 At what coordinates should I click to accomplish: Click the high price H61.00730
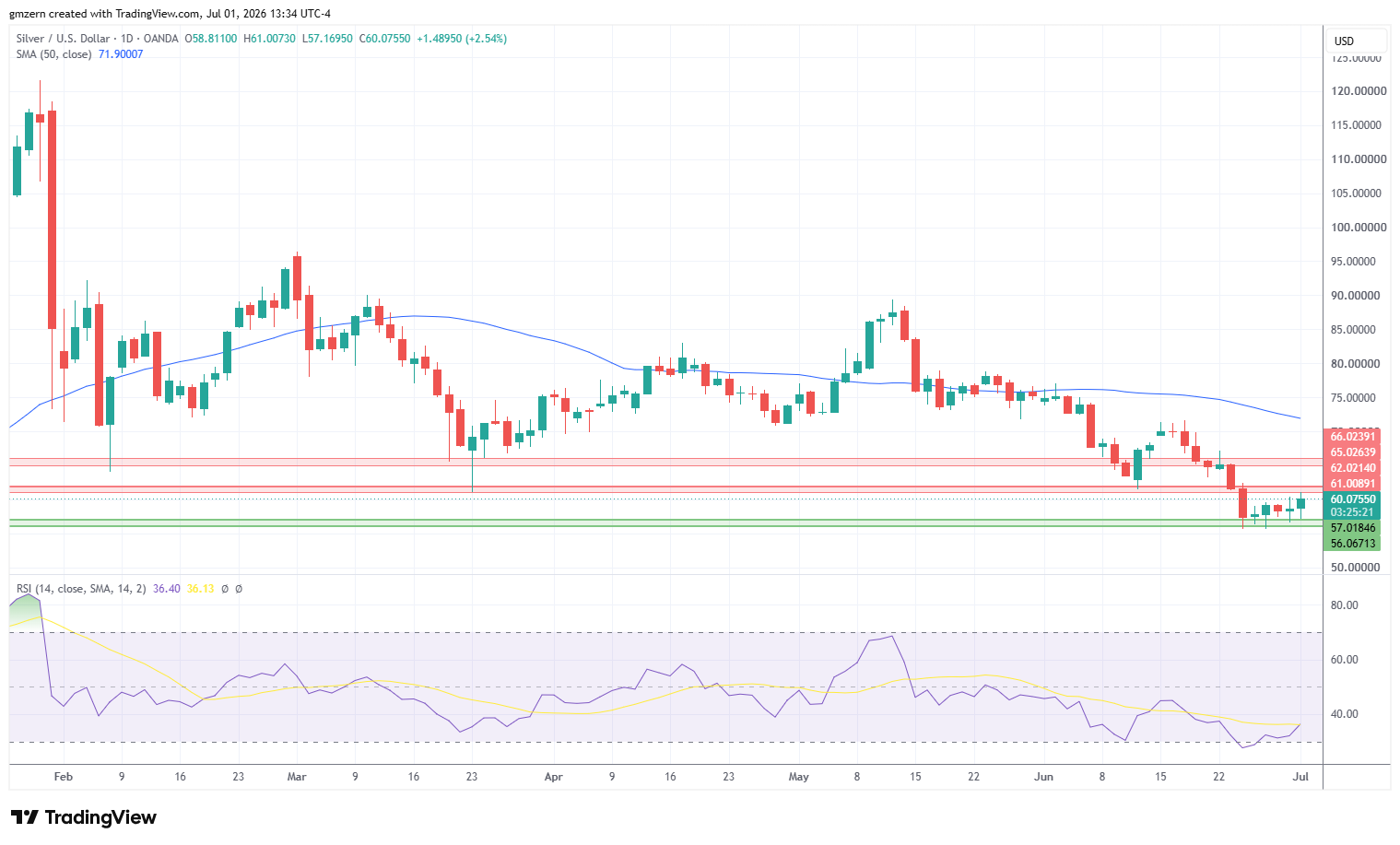(x=269, y=39)
